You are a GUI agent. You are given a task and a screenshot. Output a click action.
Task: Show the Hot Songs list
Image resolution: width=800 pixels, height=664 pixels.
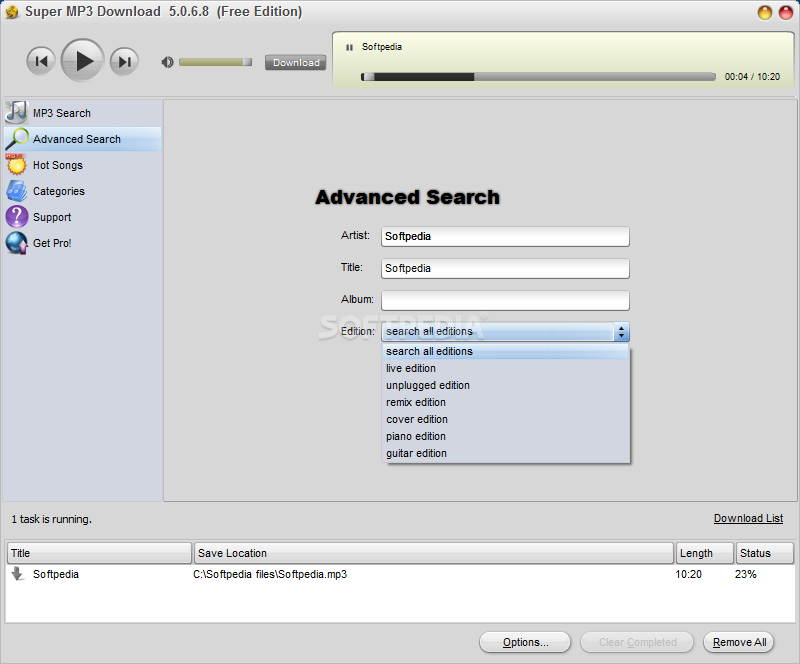[x=83, y=165]
